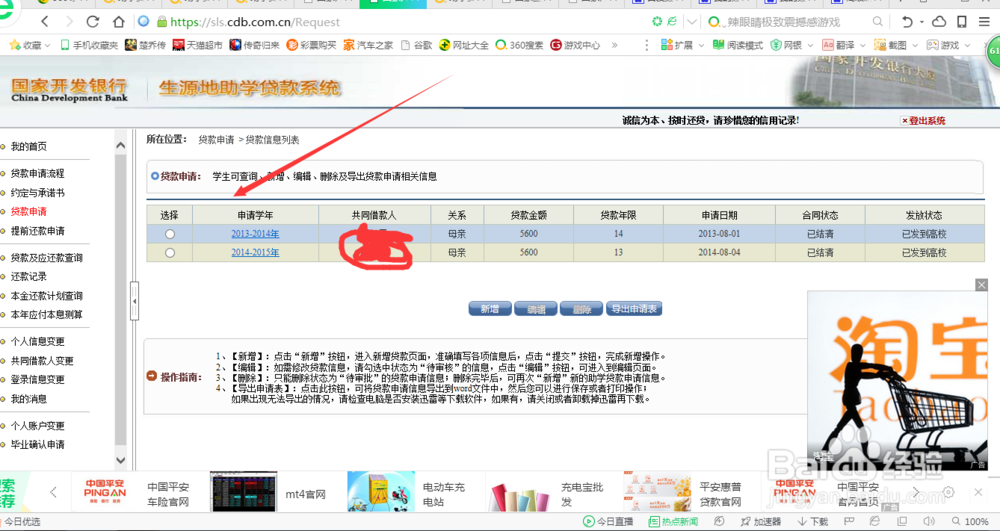Close the bottom recommendation bar
The width and height of the screenshot is (1000, 531).
click(978, 491)
